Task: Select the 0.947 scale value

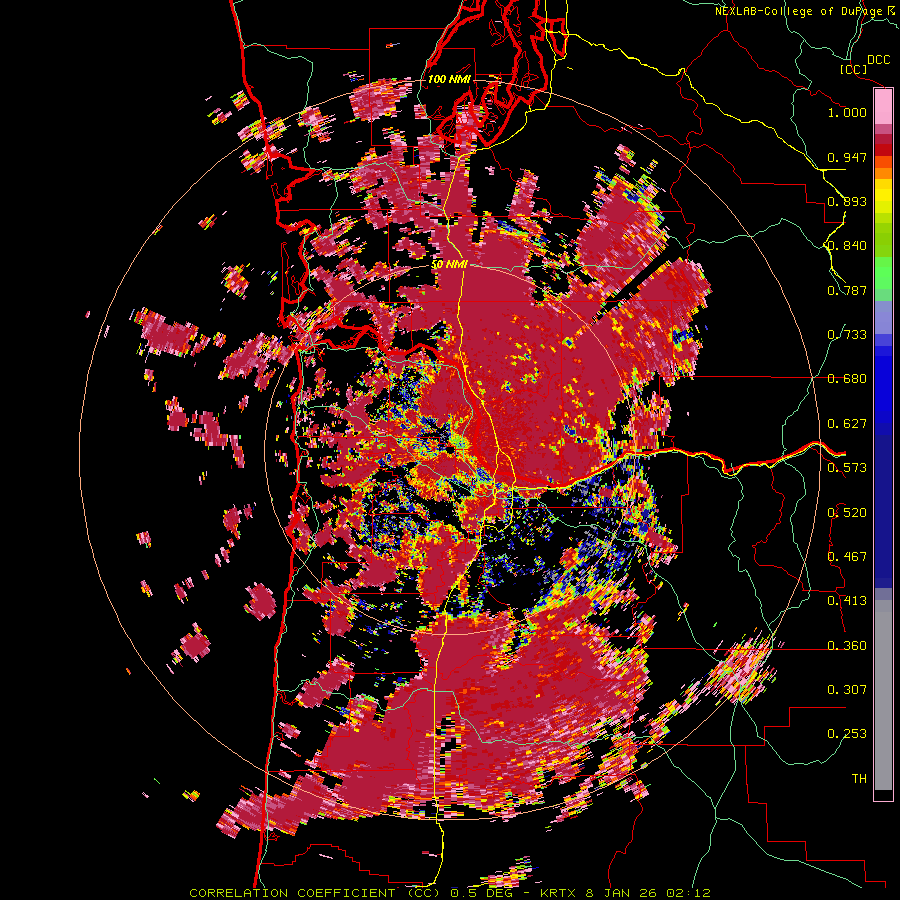Action: click(847, 157)
